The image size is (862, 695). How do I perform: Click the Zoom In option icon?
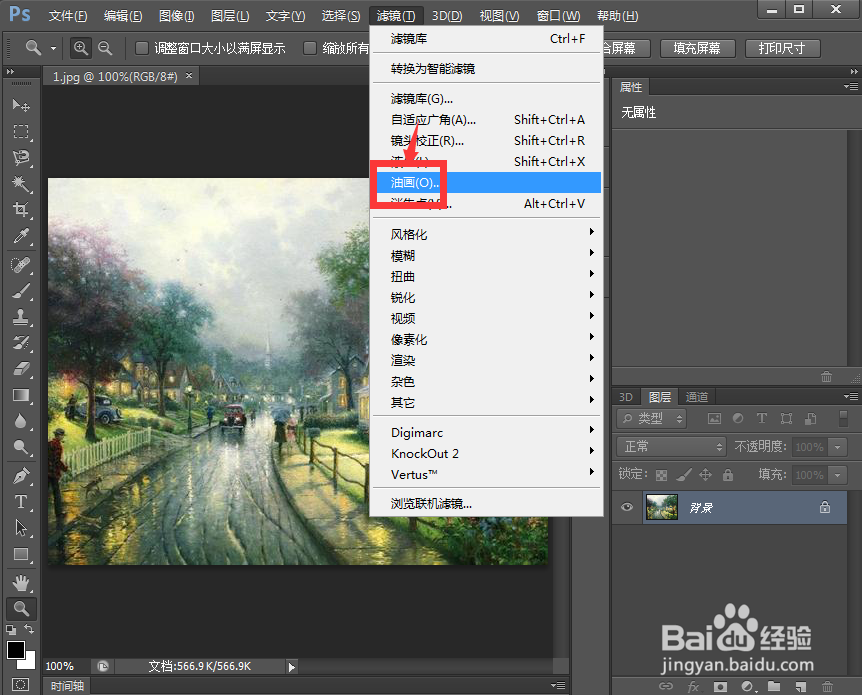pyautogui.click(x=81, y=48)
